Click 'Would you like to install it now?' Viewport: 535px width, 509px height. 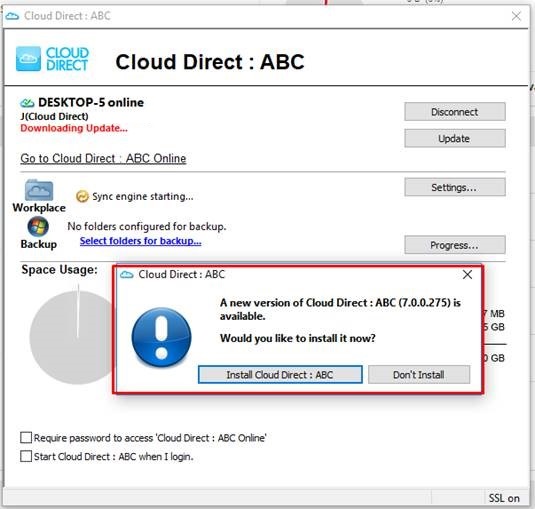click(x=298, y=338)
